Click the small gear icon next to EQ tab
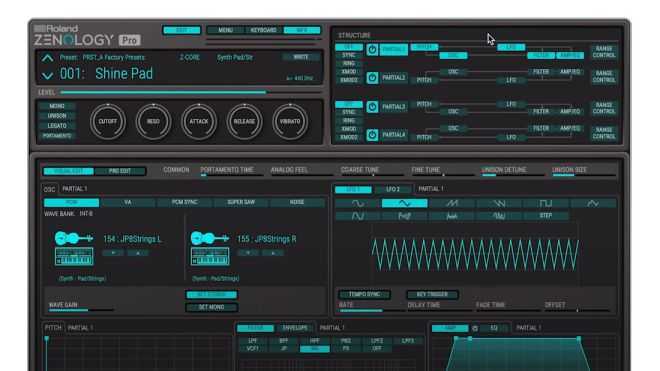660x371 pixels. coord(475,328)
